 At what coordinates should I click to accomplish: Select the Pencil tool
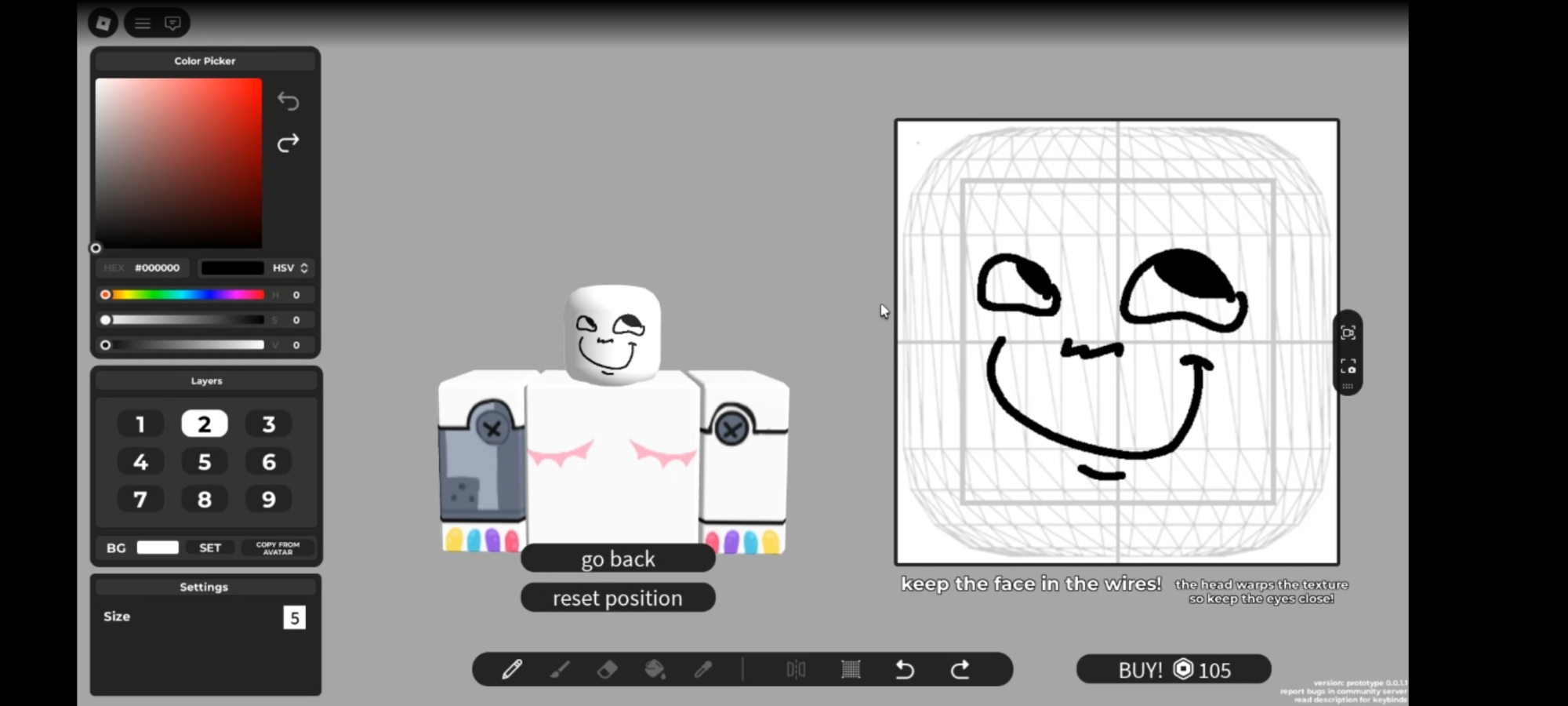[512, 669]
